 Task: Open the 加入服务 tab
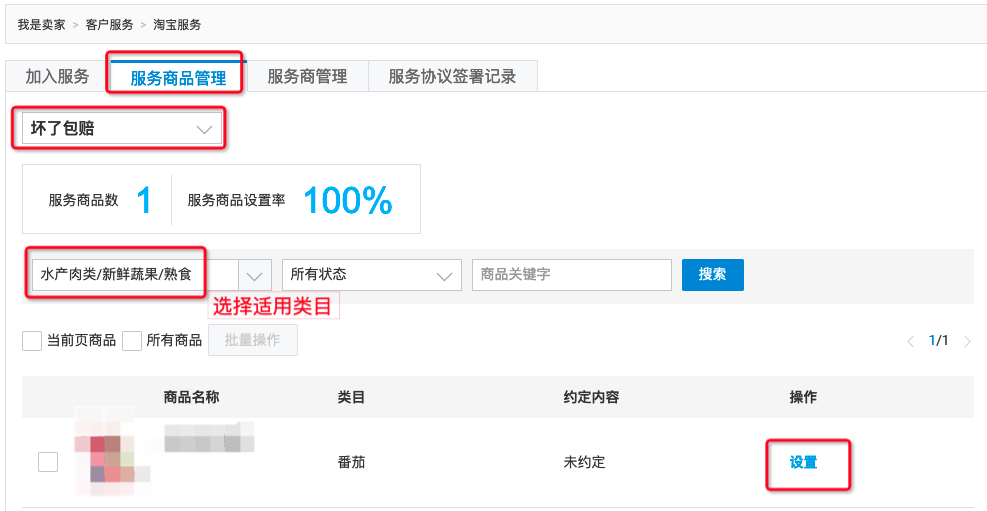click(57, 77)
